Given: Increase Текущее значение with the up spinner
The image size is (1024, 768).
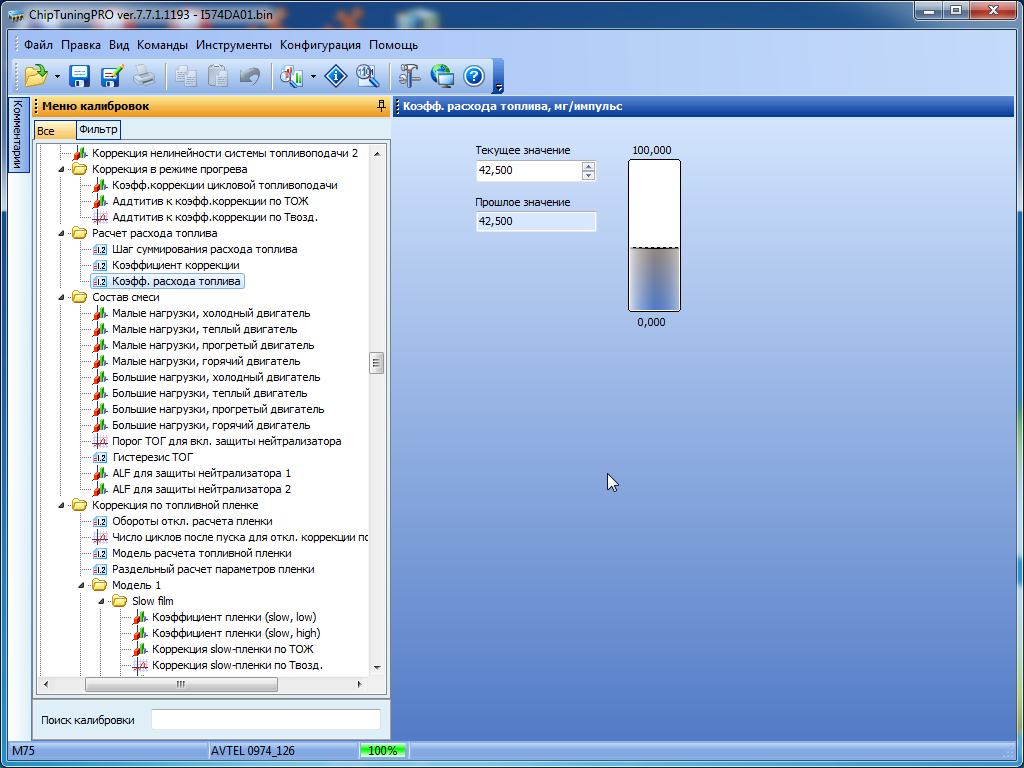Looking at the screenshot, I should click(x=588, y=166).
